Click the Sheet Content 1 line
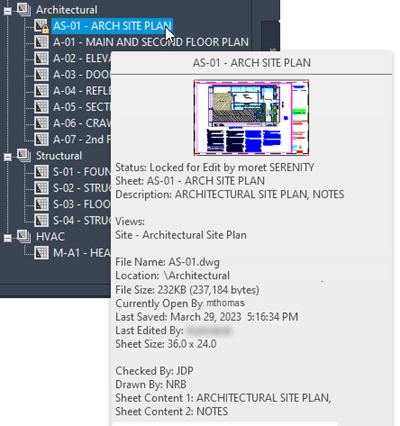400x426 pixels. tap(223, 398)
